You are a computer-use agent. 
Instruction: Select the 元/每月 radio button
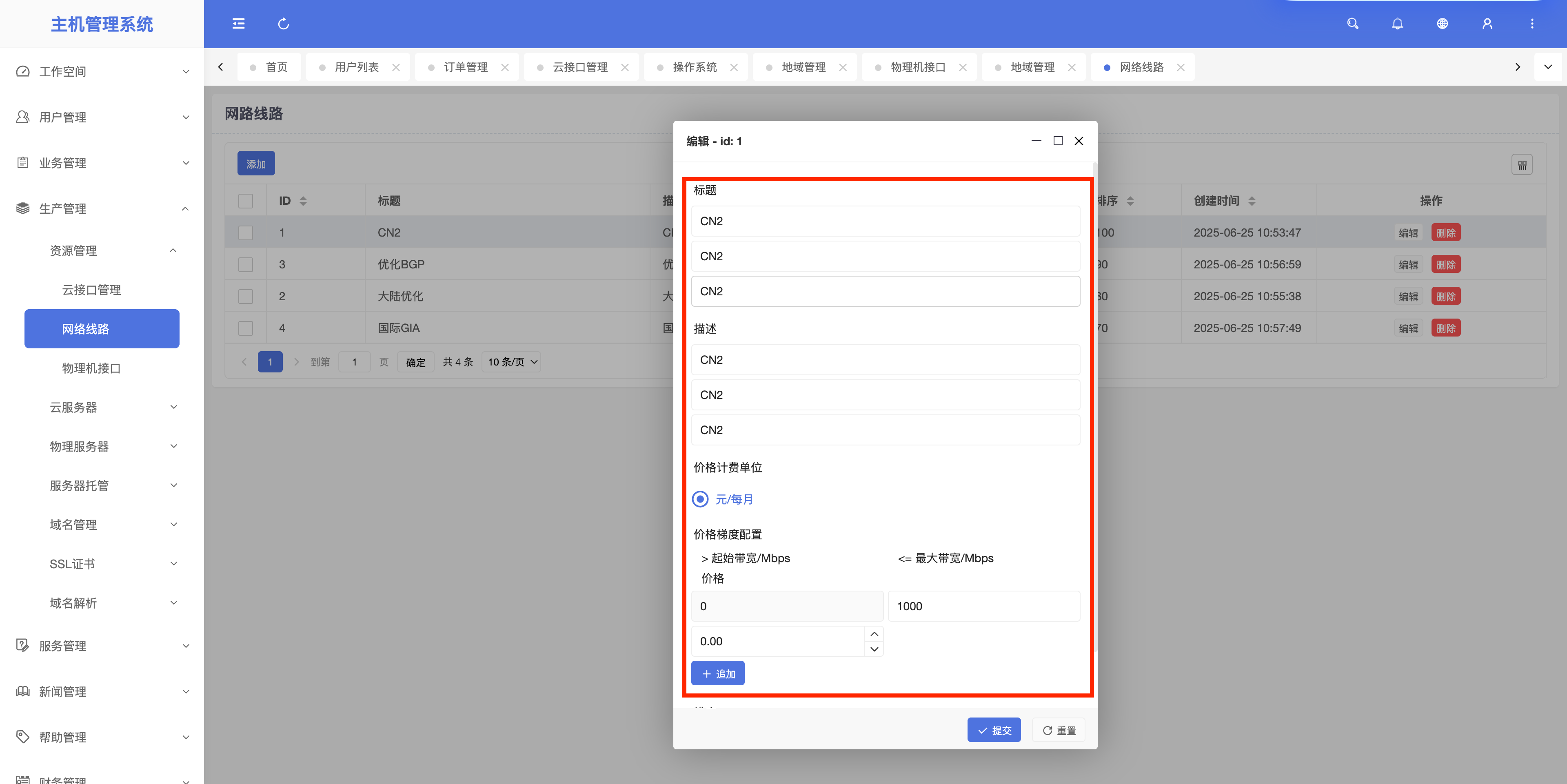coord(700,499)
